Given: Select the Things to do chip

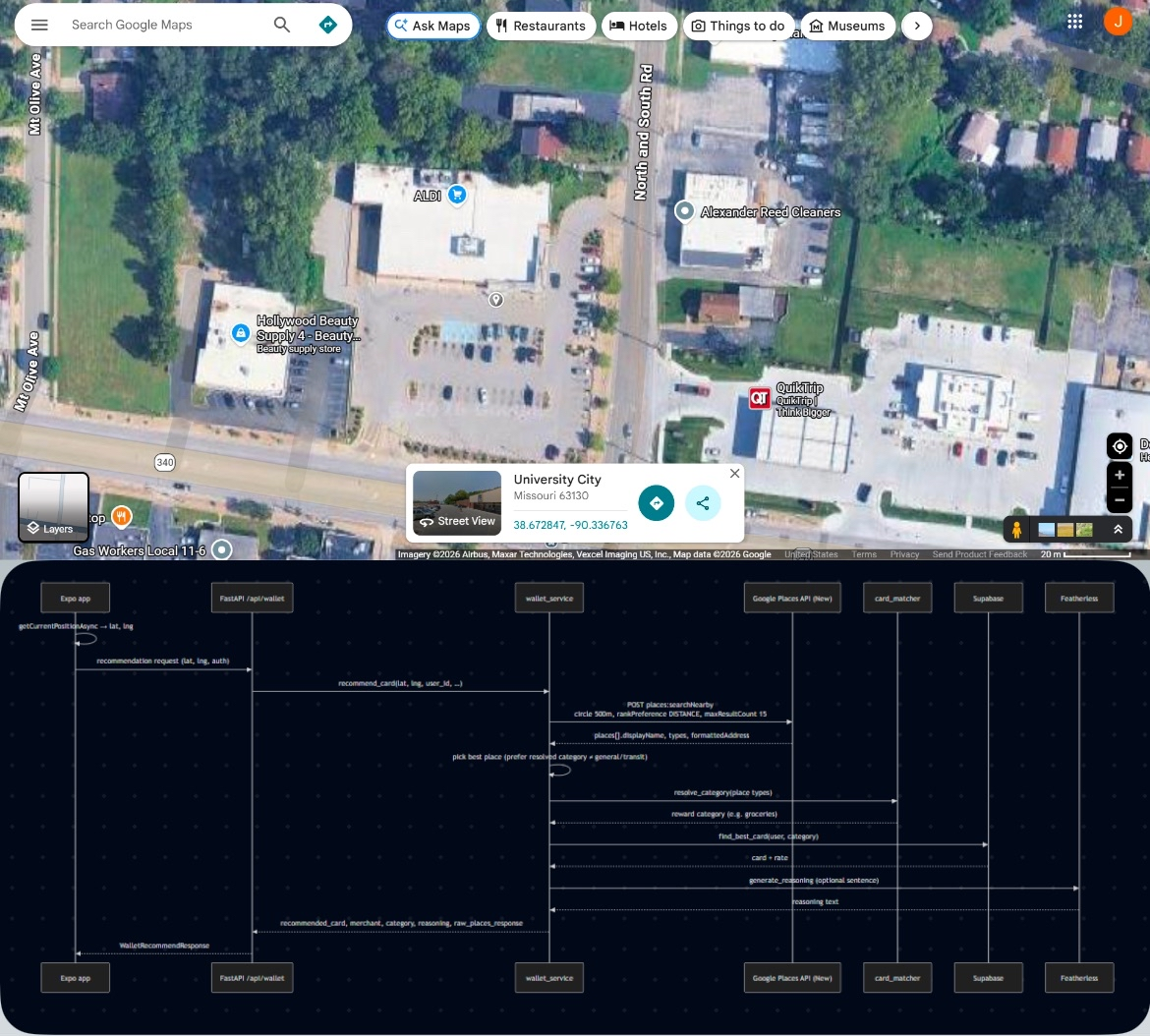Looking at the screenshot, I should pyautogui.click(x=738, y=26).
